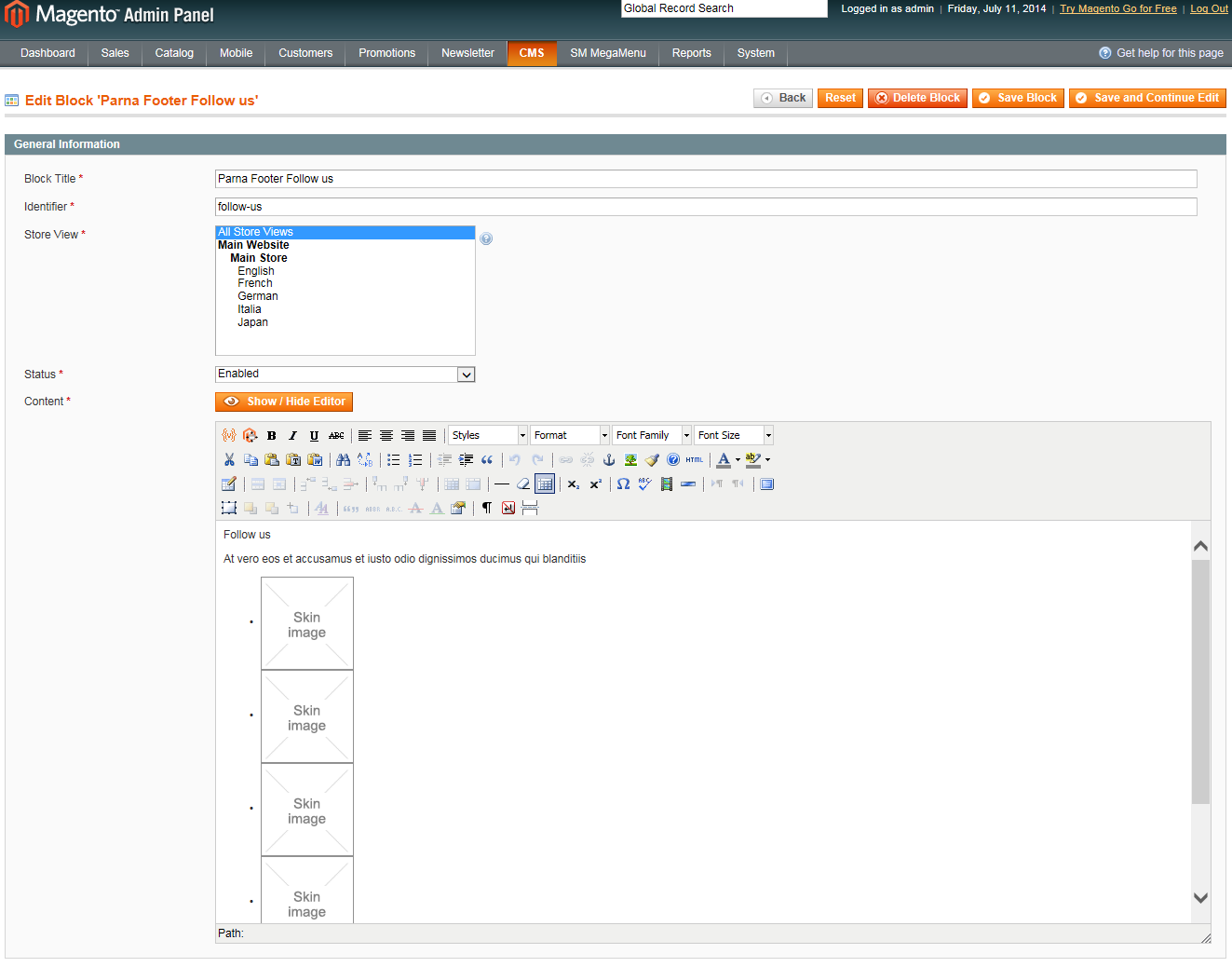
Task: Open text color picker arrow
Action: (x=738, y=459)
